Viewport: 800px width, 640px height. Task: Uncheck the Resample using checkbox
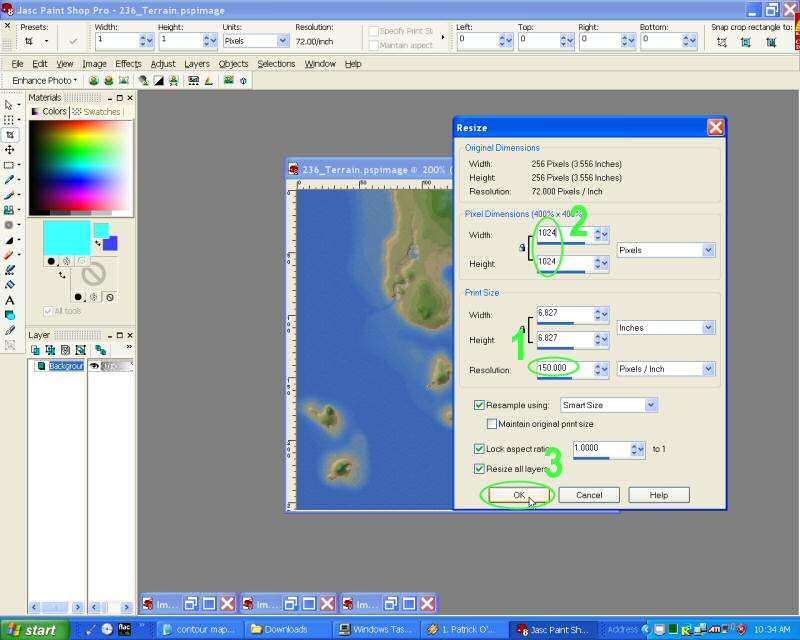479,405
